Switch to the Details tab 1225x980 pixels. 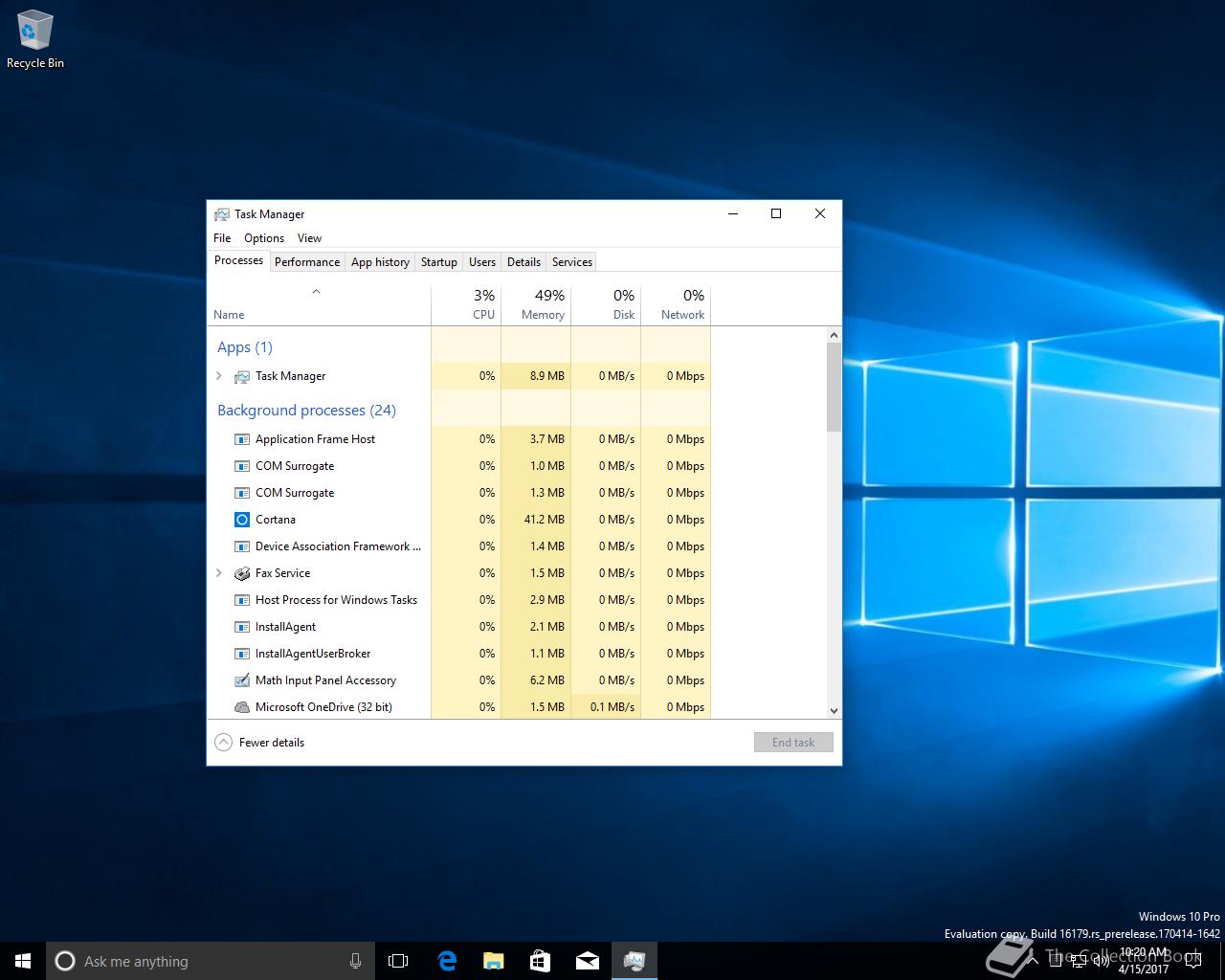[x=523, y=262]
